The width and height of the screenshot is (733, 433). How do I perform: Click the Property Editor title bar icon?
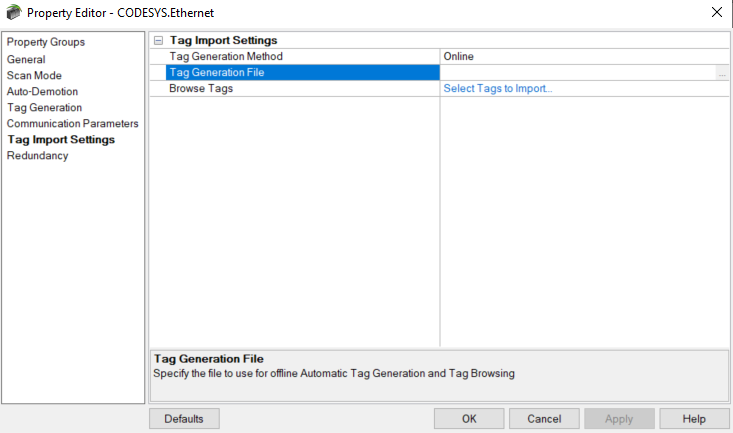[14, 13]
